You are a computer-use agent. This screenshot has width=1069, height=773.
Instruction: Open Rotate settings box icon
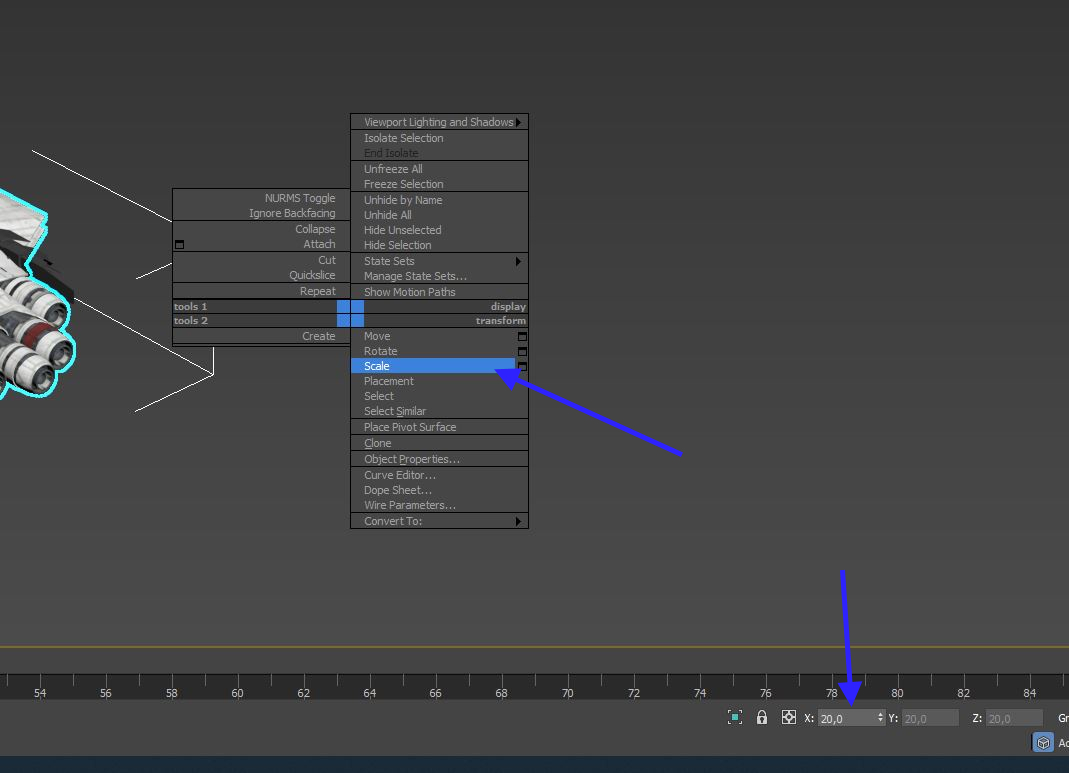coord(522,352)
